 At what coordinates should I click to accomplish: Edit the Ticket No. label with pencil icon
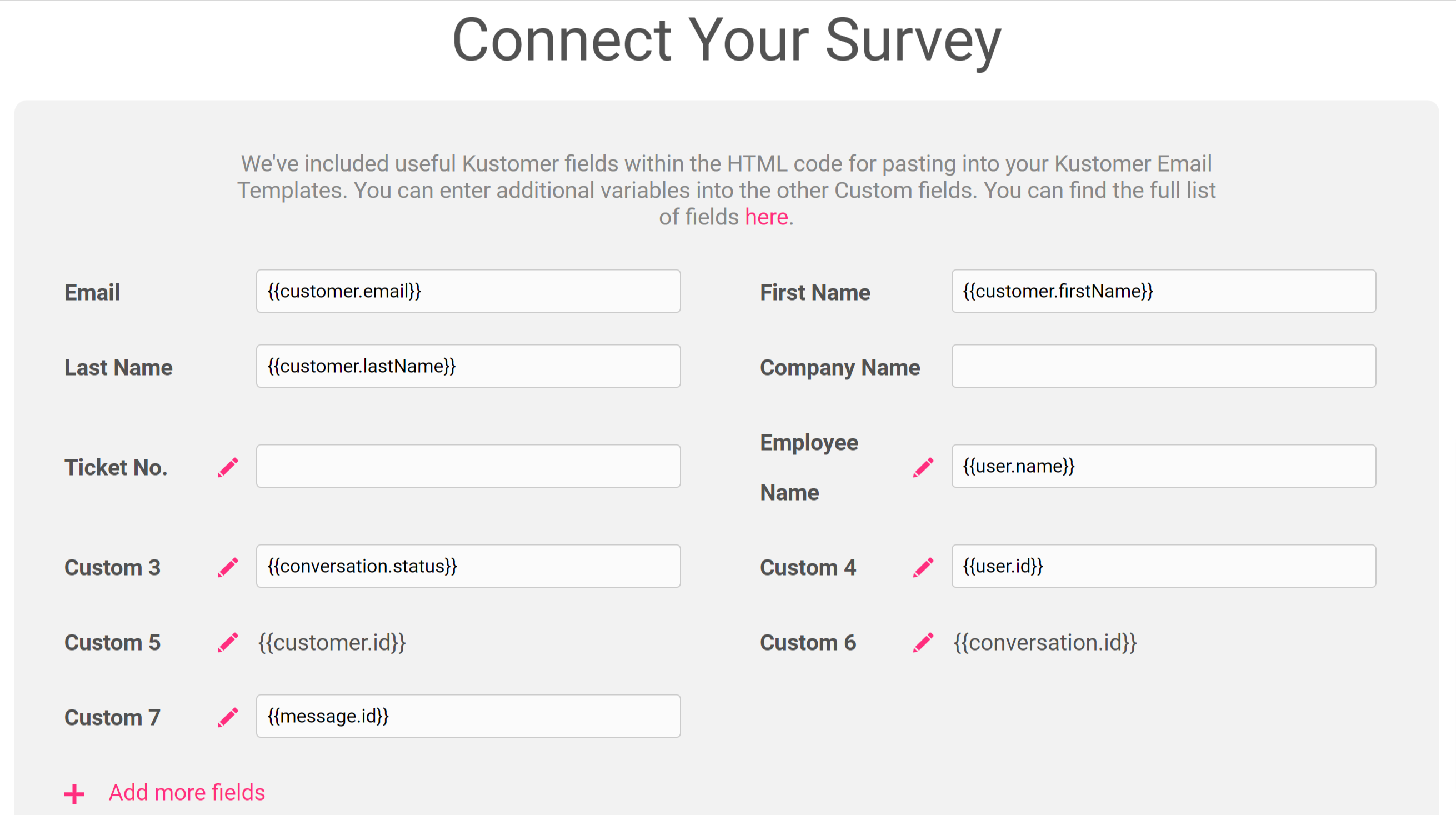point(228,467)
